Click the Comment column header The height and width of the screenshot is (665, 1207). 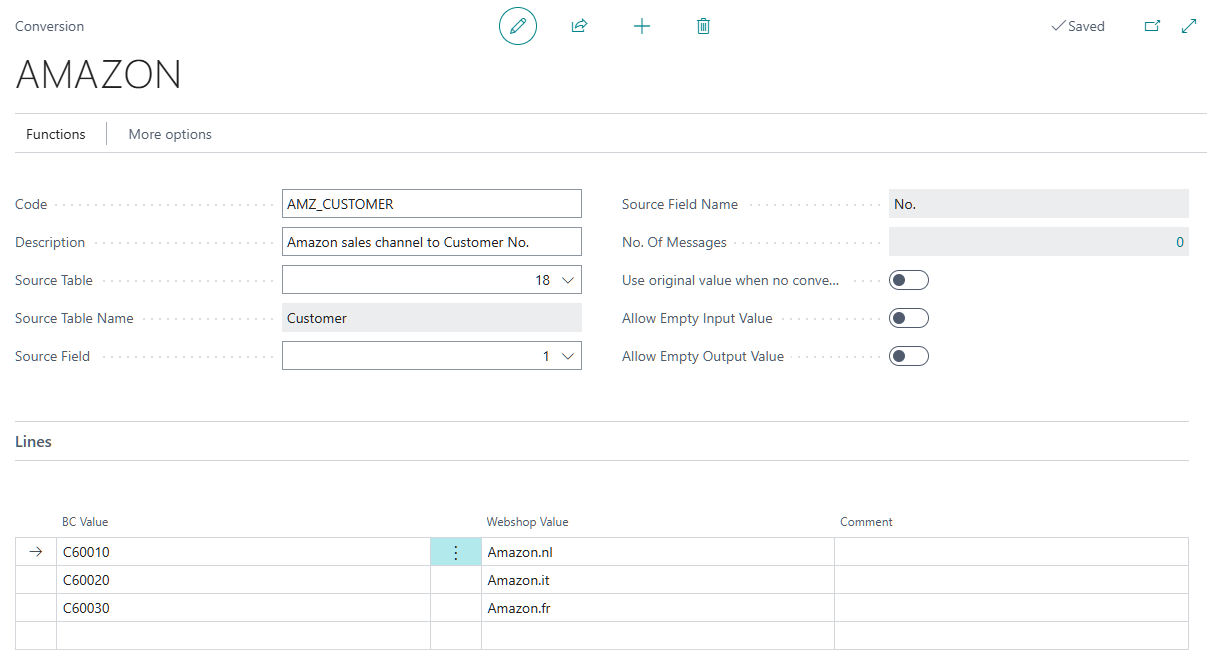click(x=866, y=522)
